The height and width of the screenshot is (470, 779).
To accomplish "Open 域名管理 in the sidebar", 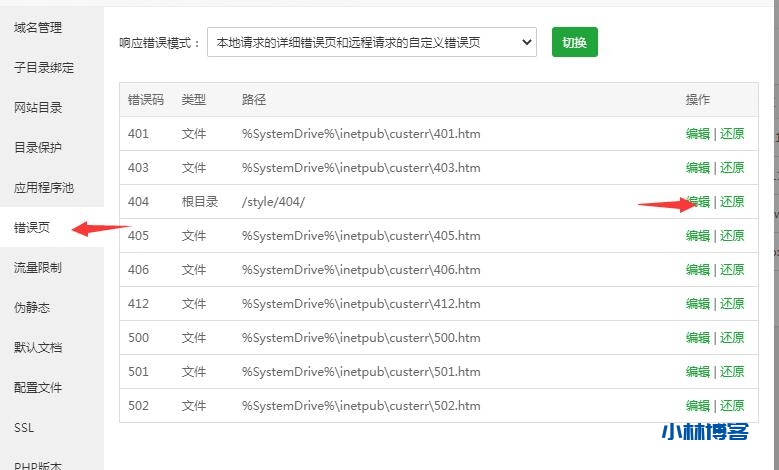I will click(38, 27).
